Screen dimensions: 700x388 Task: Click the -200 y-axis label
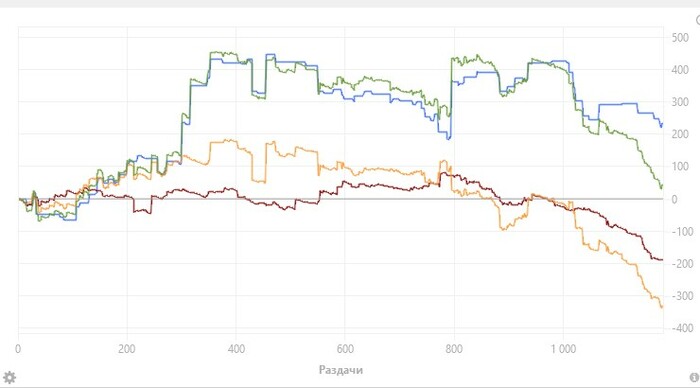pyautogui.click(x=682, y=264)
